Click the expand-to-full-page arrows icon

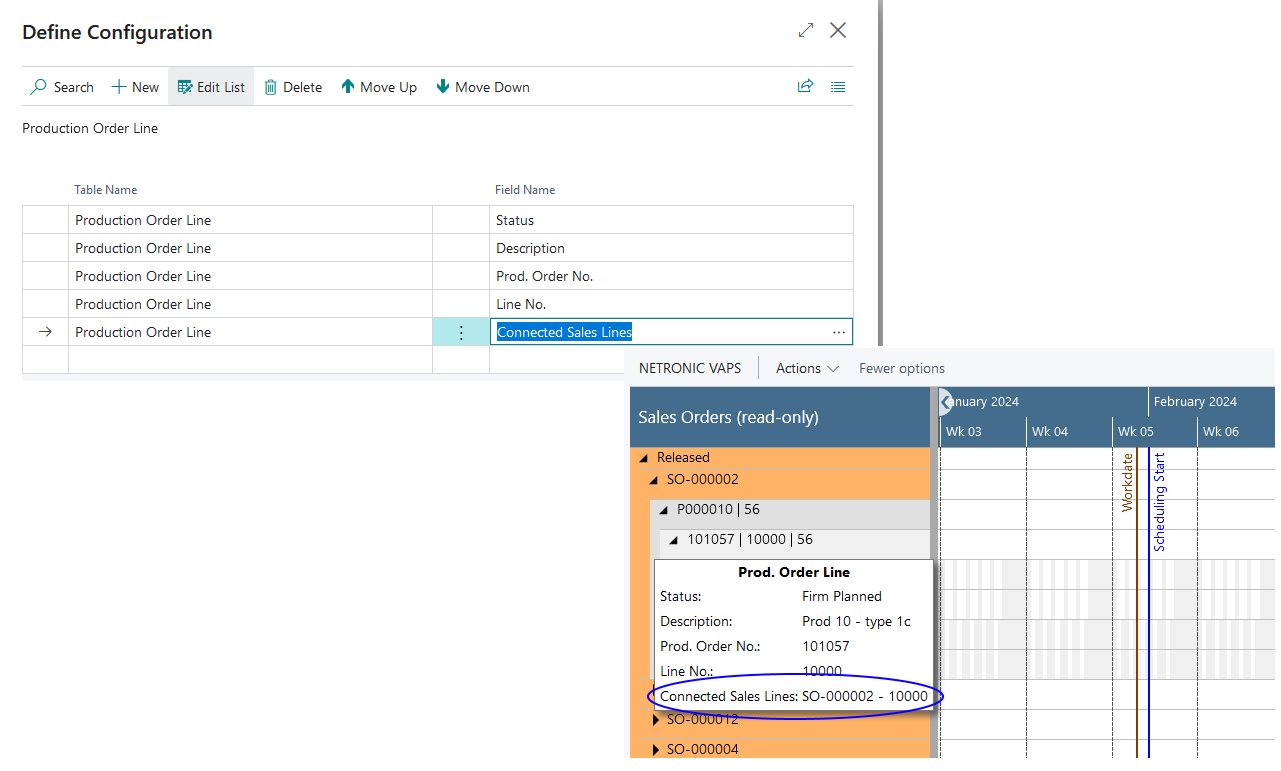tap(806, 30)
